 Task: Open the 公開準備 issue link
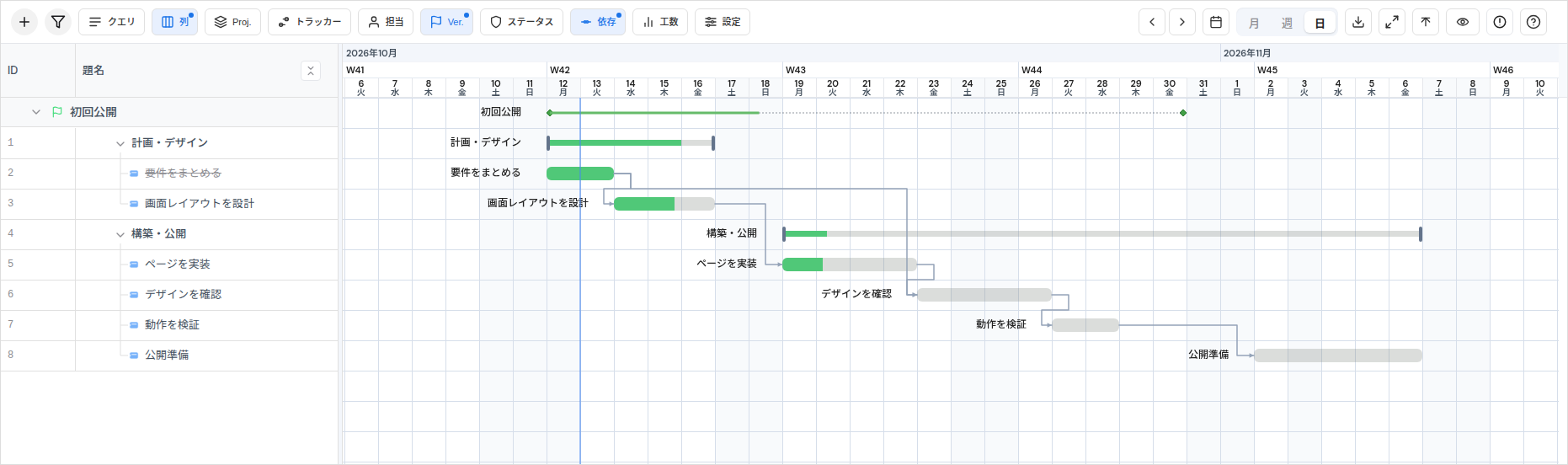[167, 355]
